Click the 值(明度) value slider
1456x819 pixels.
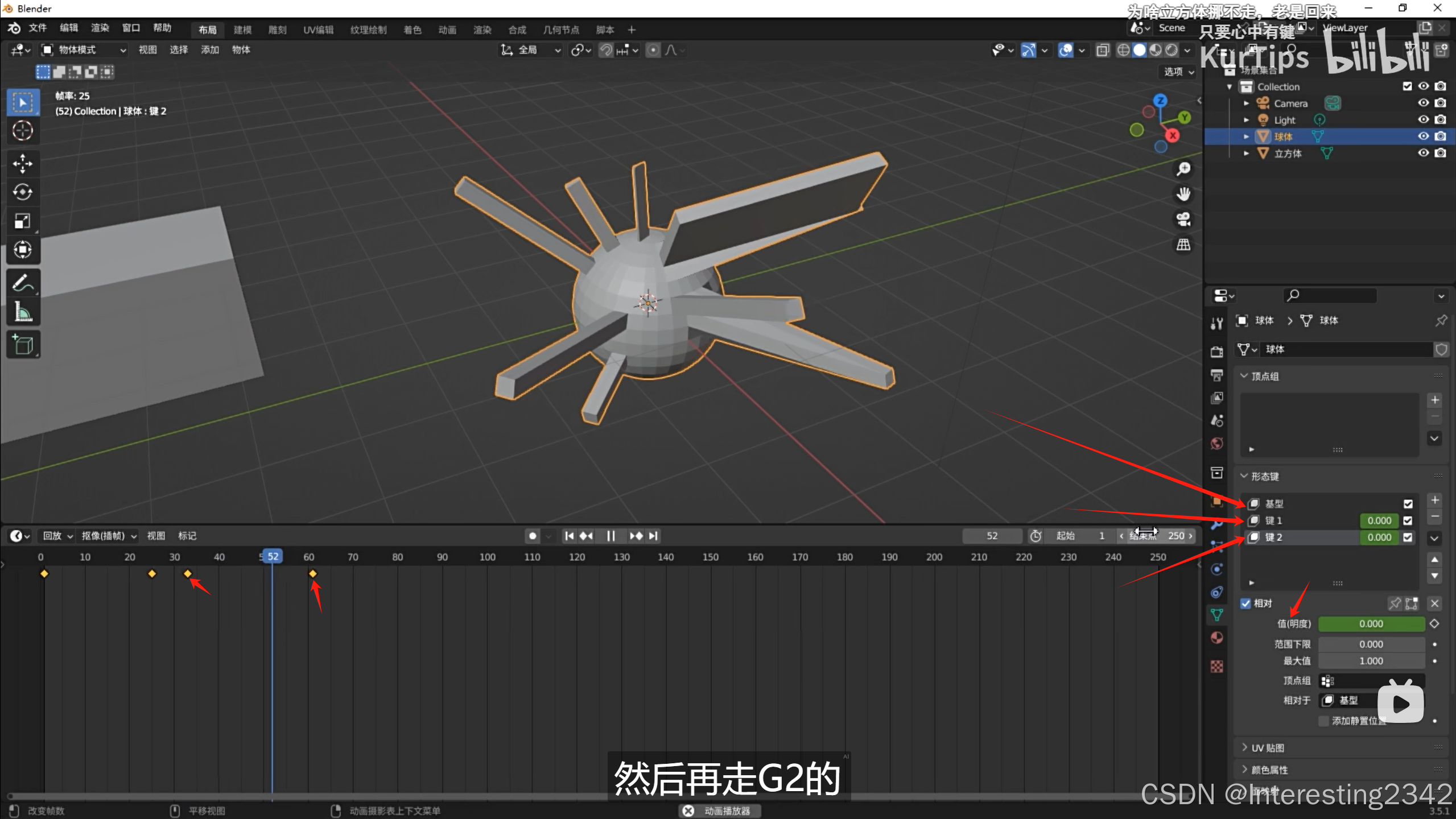pyautogui.click(x=1371, y=624)
